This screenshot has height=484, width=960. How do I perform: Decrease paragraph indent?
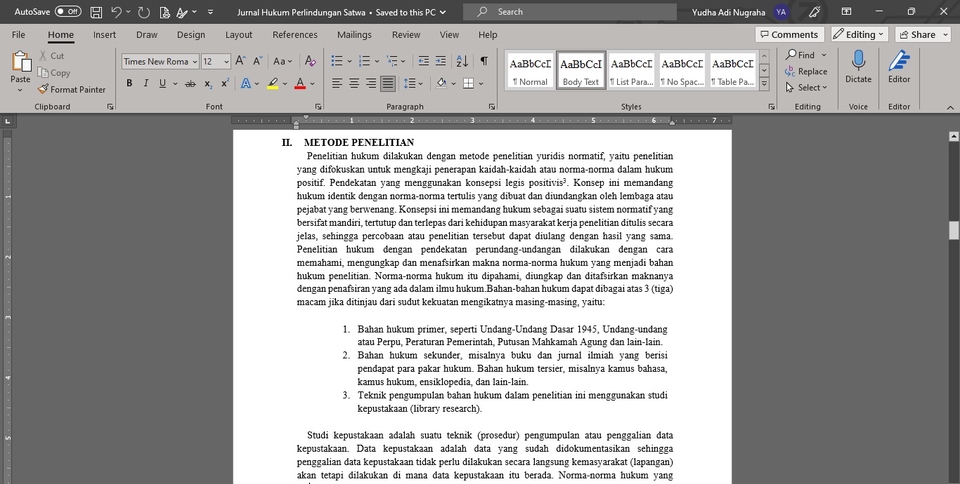pyautogui.click(x=423, y=61)
